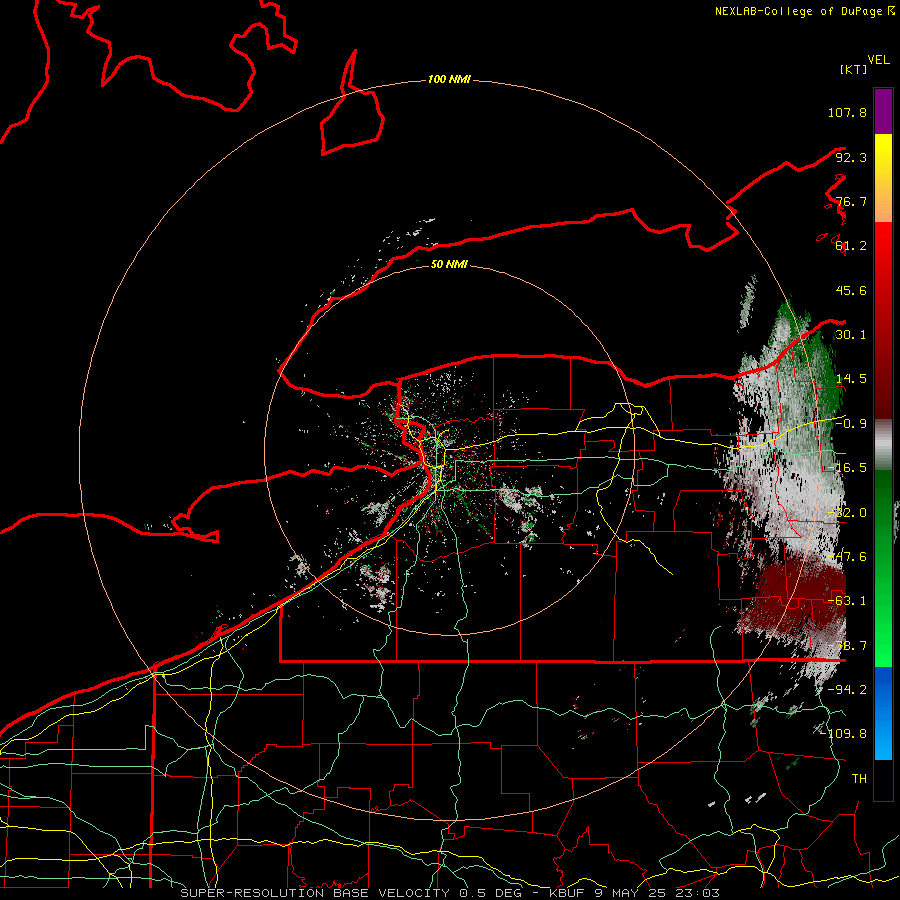The height and width of the screenshot is (900, 900).
Task: Click the -63.1 legend value
Action: tap(847, 601)
